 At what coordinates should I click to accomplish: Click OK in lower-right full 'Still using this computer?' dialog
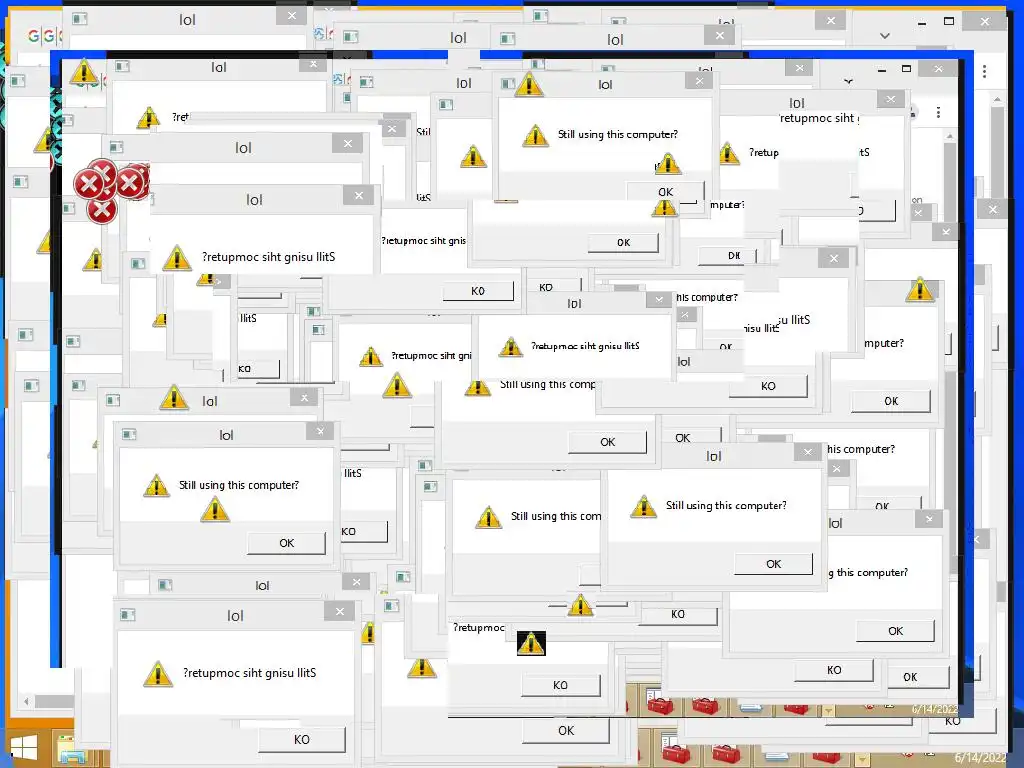pos(774,564)
